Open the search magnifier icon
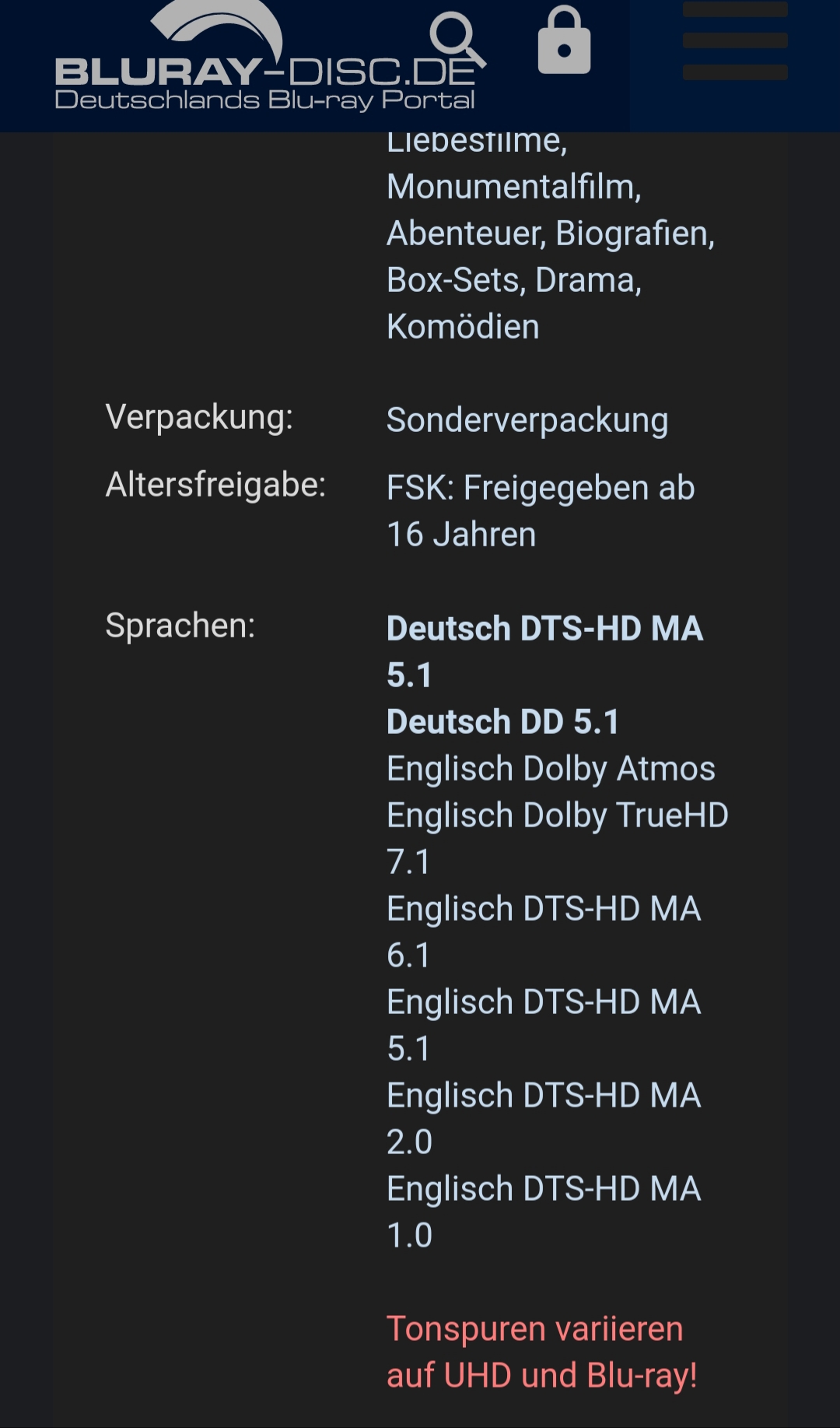 click(457, 39)
